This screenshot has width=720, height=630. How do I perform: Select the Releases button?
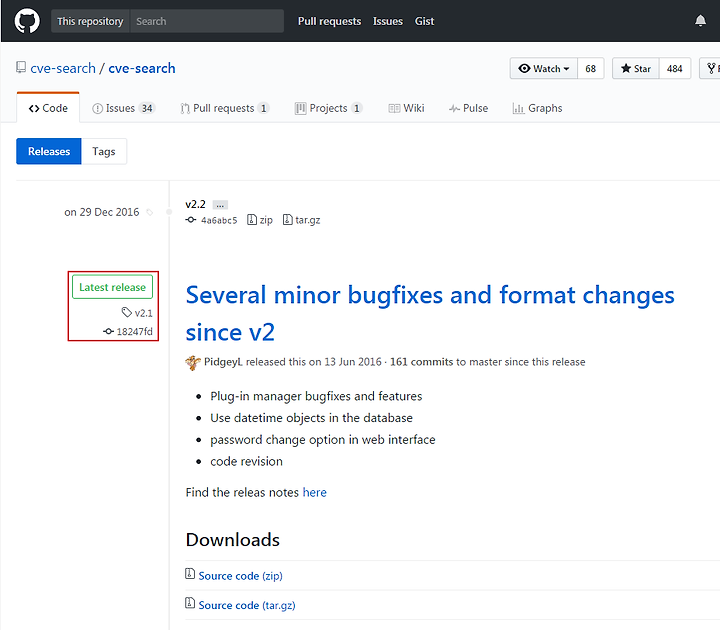(x=49, y=151)
